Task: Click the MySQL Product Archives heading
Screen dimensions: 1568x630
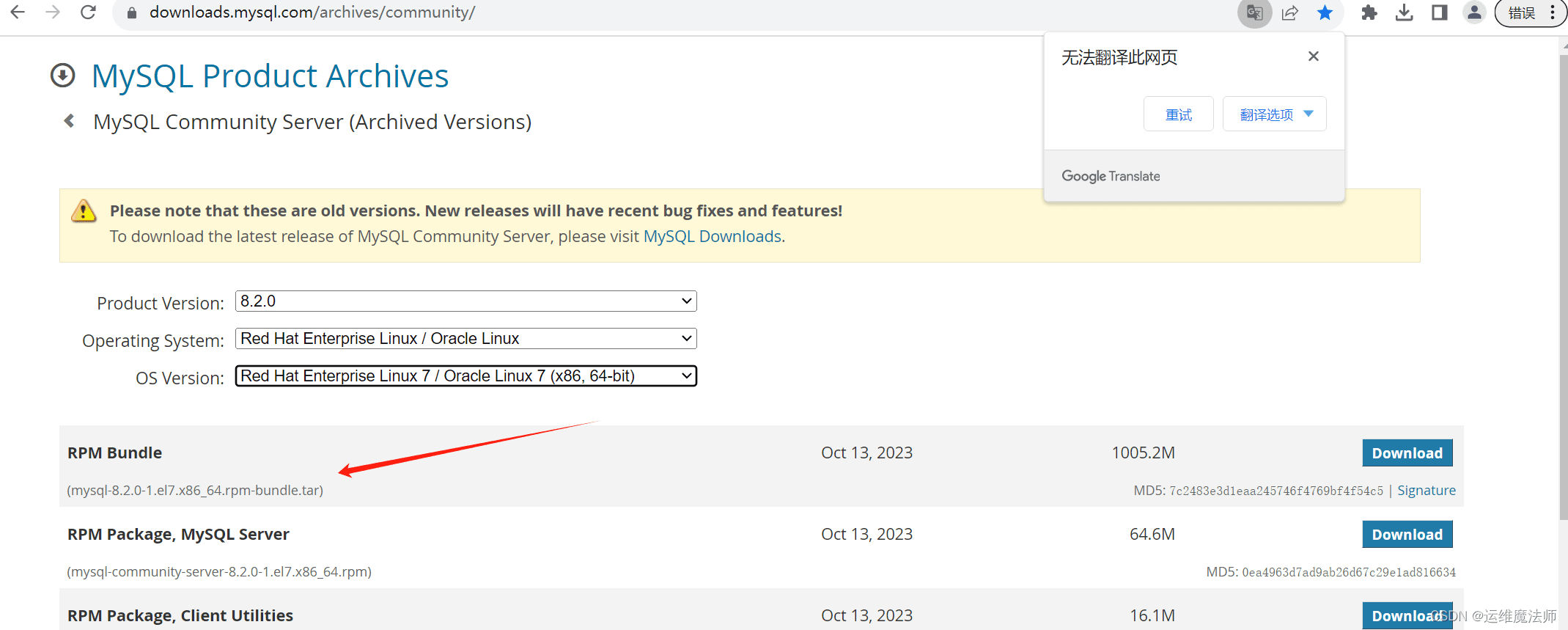Action: 270,76
